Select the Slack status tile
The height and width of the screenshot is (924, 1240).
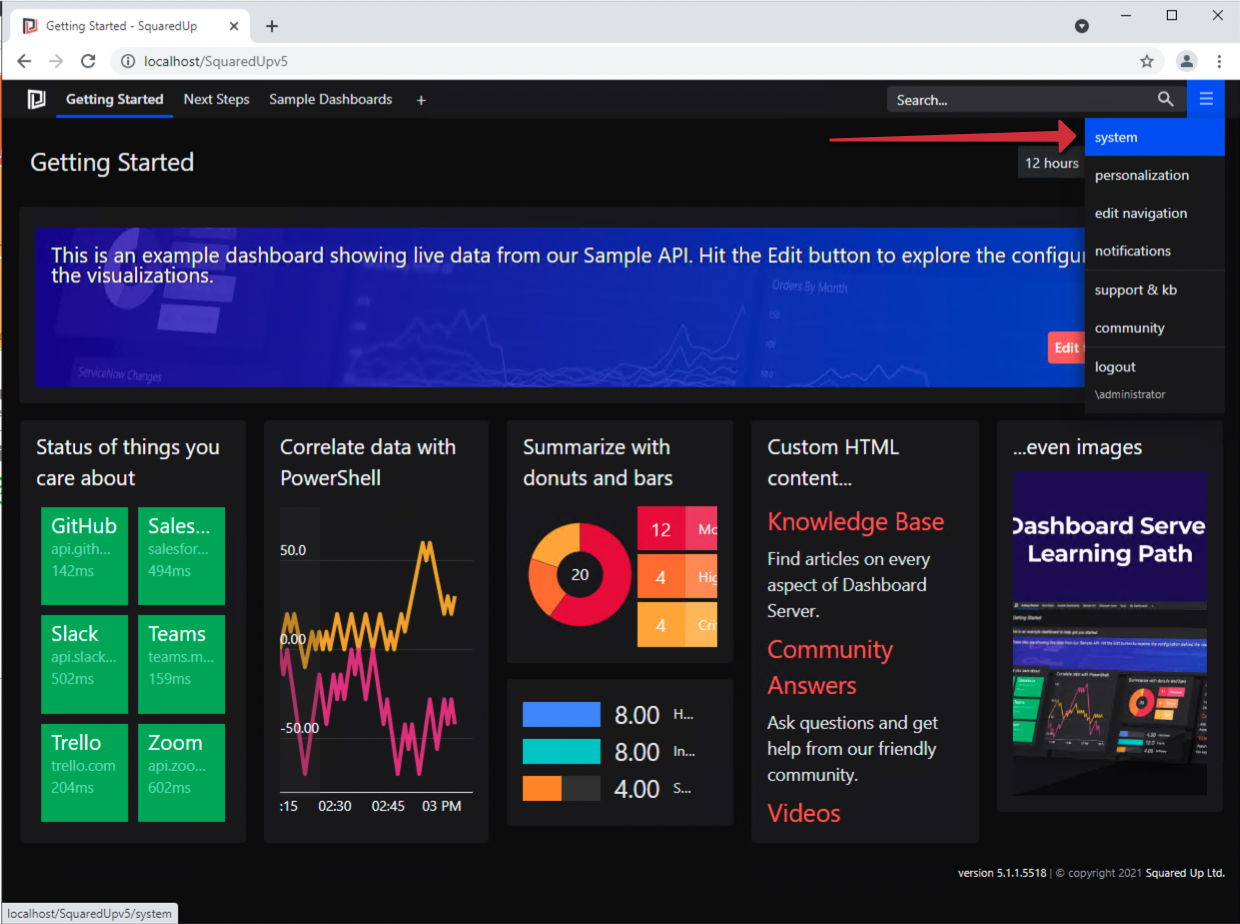click(x=84, y=664)
